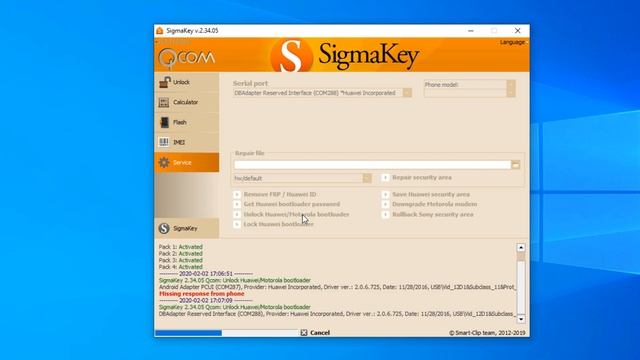Expand the second dropdown under Phone model
This screenshot has height=360, width=640.
tap(511, 93)
